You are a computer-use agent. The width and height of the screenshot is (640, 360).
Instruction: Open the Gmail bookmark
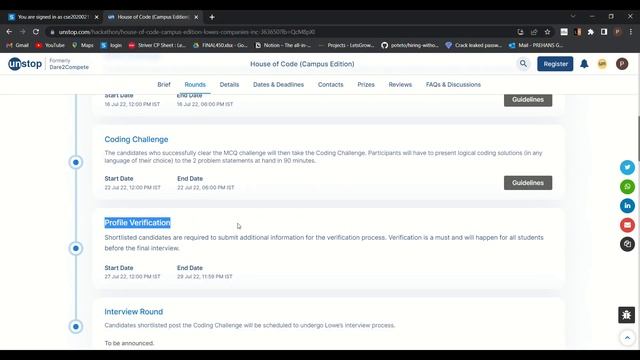coord(18,45)
